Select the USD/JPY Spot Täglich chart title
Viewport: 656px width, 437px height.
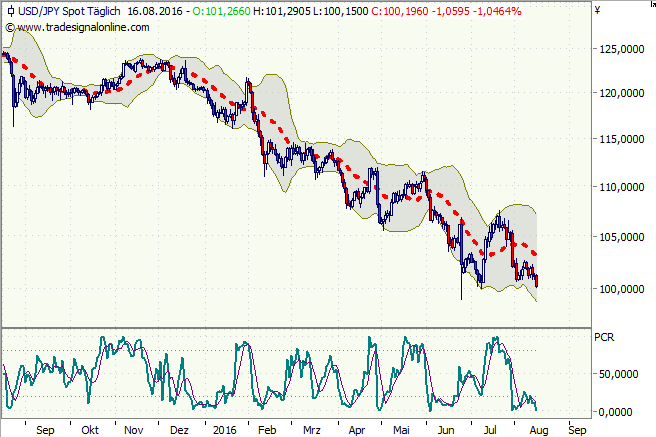click(x=69, y=11)
